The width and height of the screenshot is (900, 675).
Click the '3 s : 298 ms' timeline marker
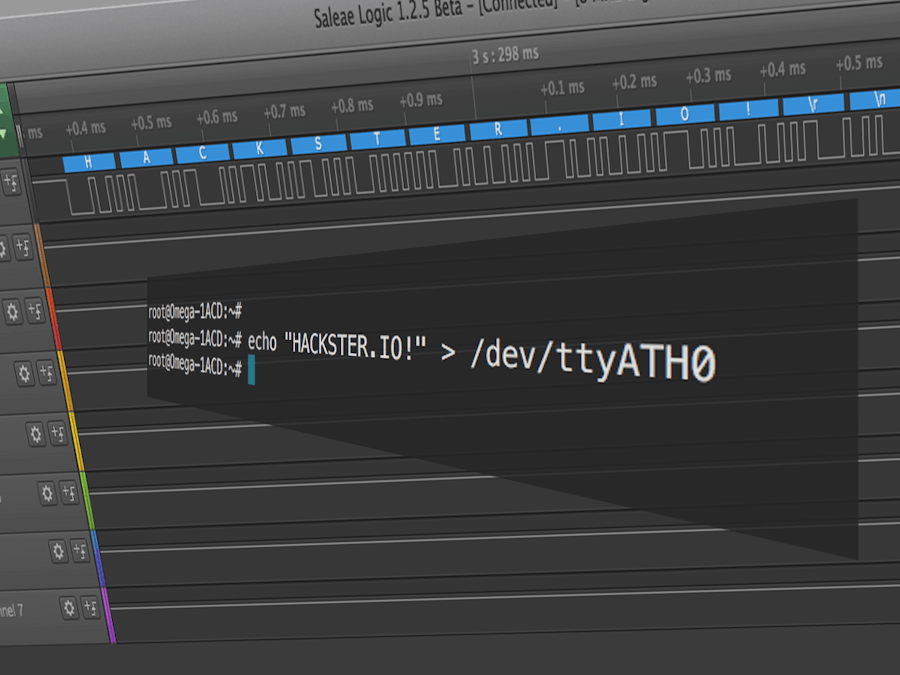(505, 55)
